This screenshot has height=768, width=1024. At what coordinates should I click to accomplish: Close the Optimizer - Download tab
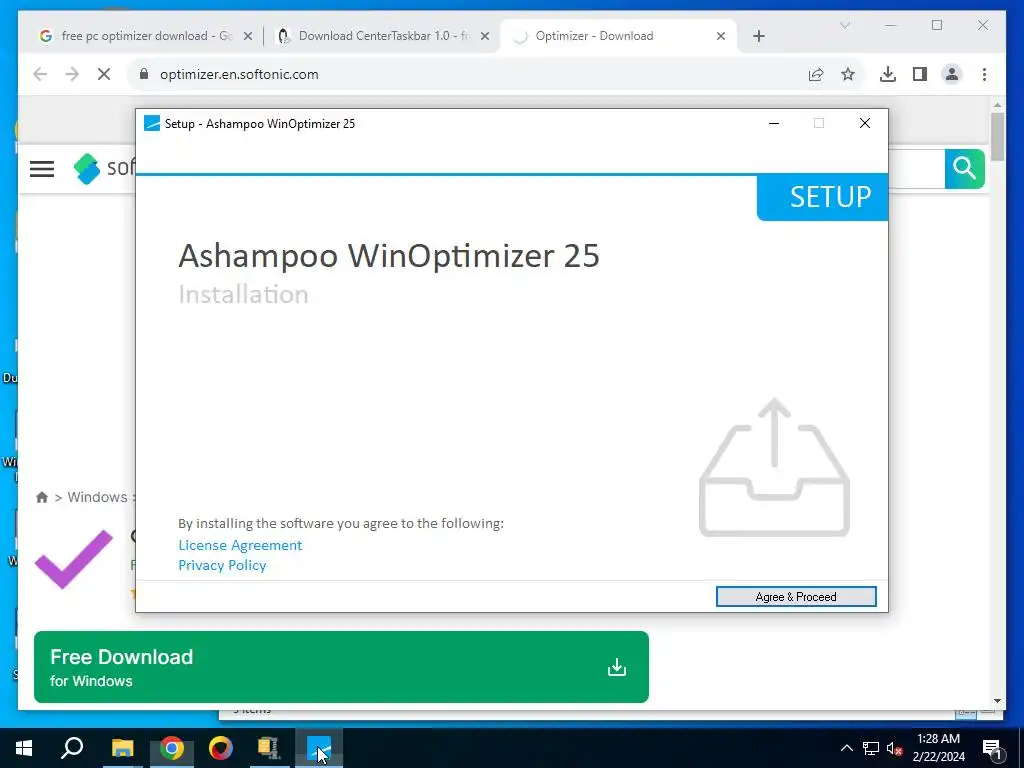(721, 37)
